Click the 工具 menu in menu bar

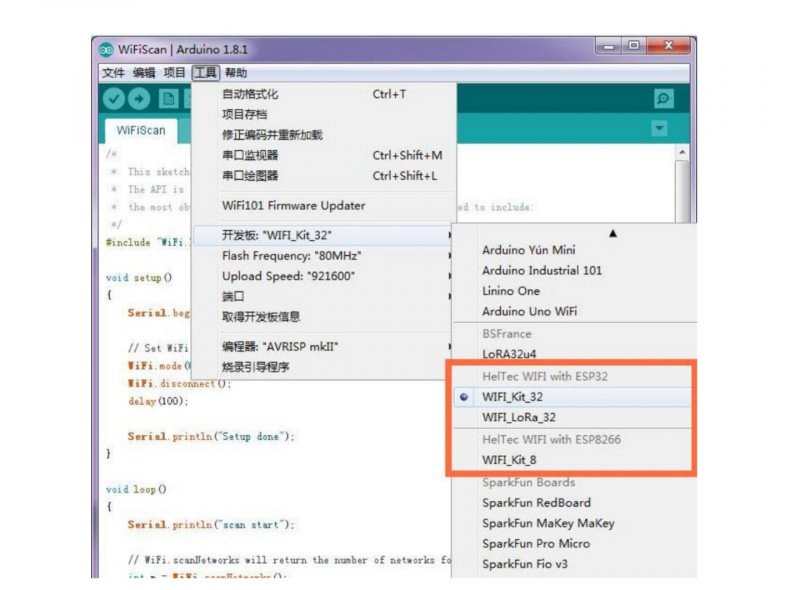[x=206, y=73]
